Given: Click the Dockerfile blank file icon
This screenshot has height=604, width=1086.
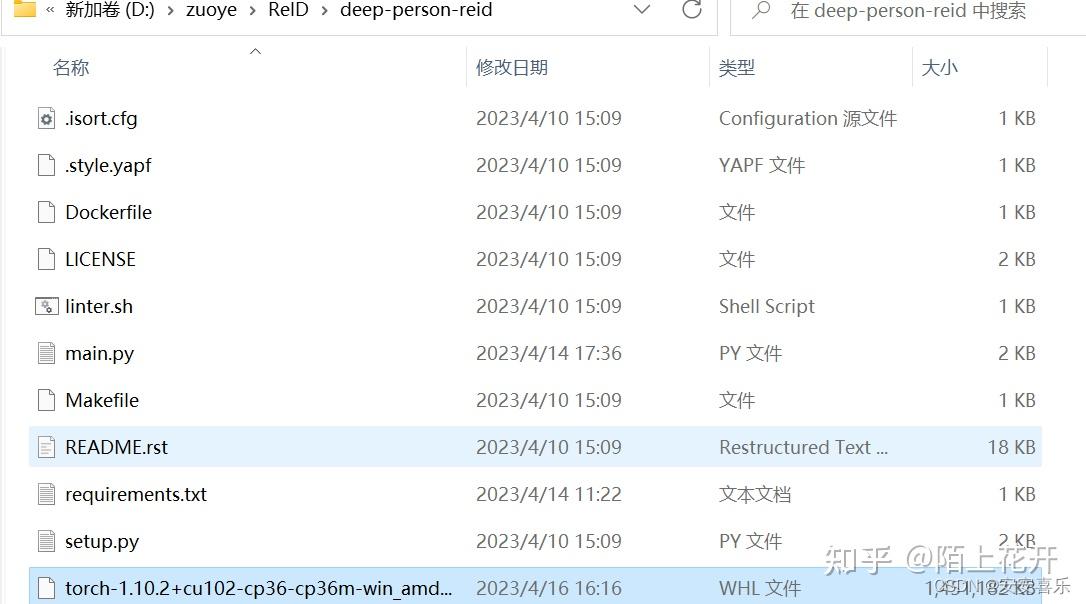Looking at the screenshot, I should (46, 213).
